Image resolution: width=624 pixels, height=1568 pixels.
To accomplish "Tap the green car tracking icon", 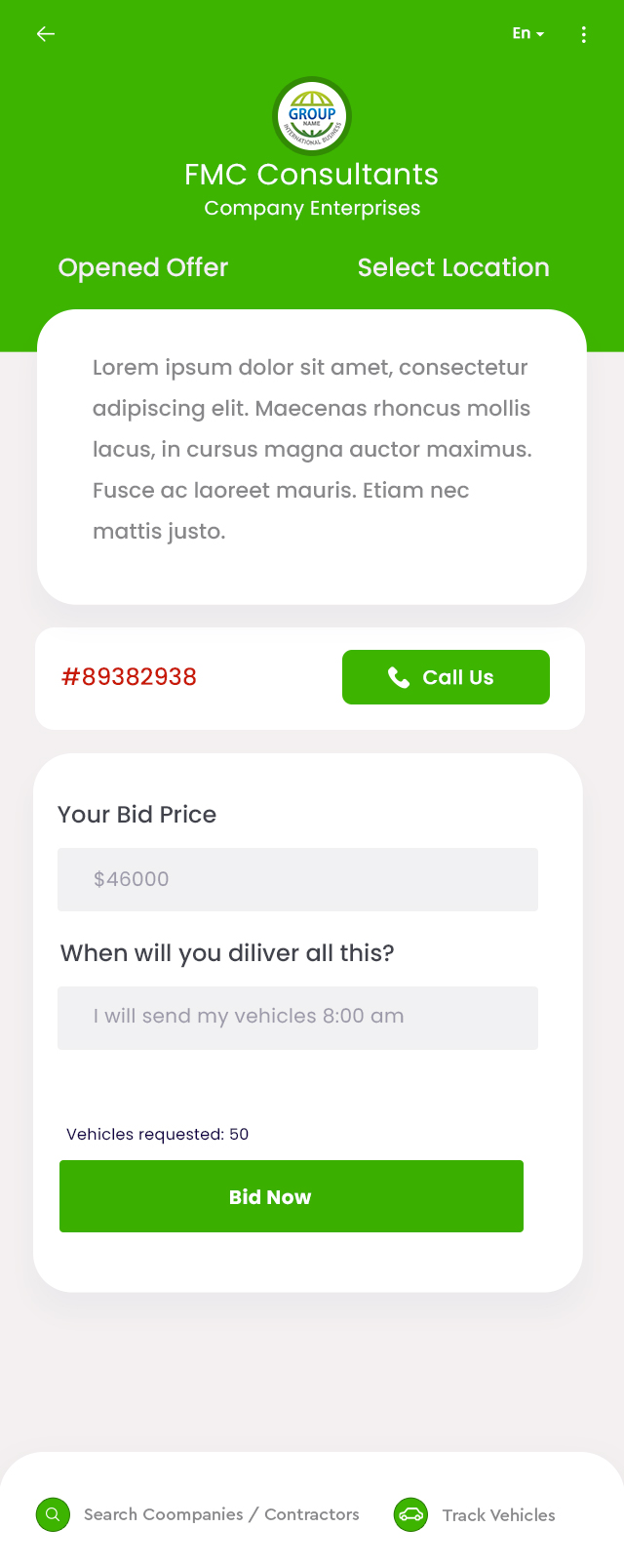I will coord(410,1515).
